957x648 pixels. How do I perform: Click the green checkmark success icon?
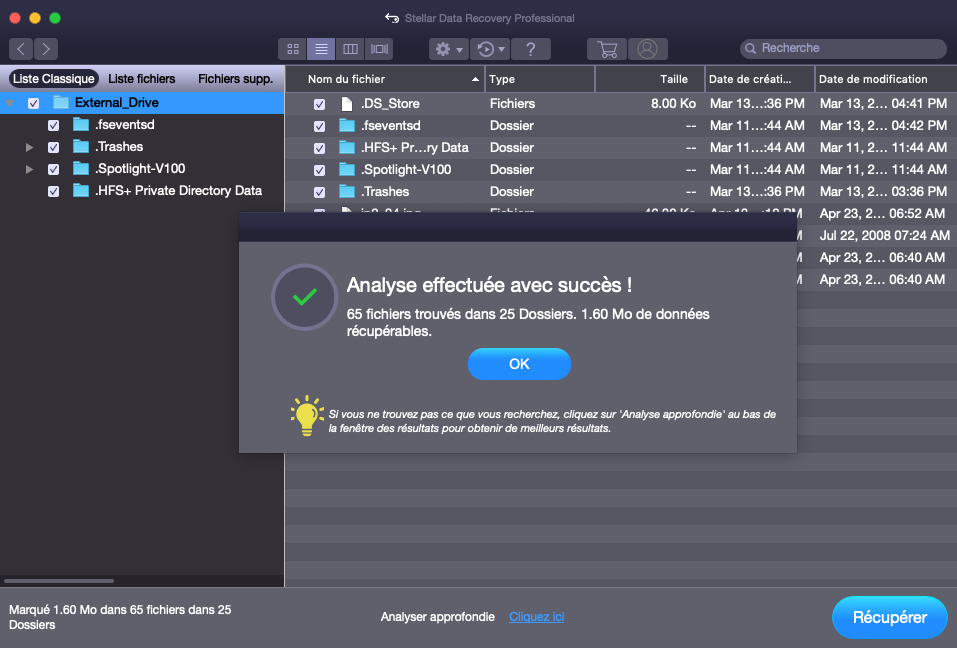point(305,297)
